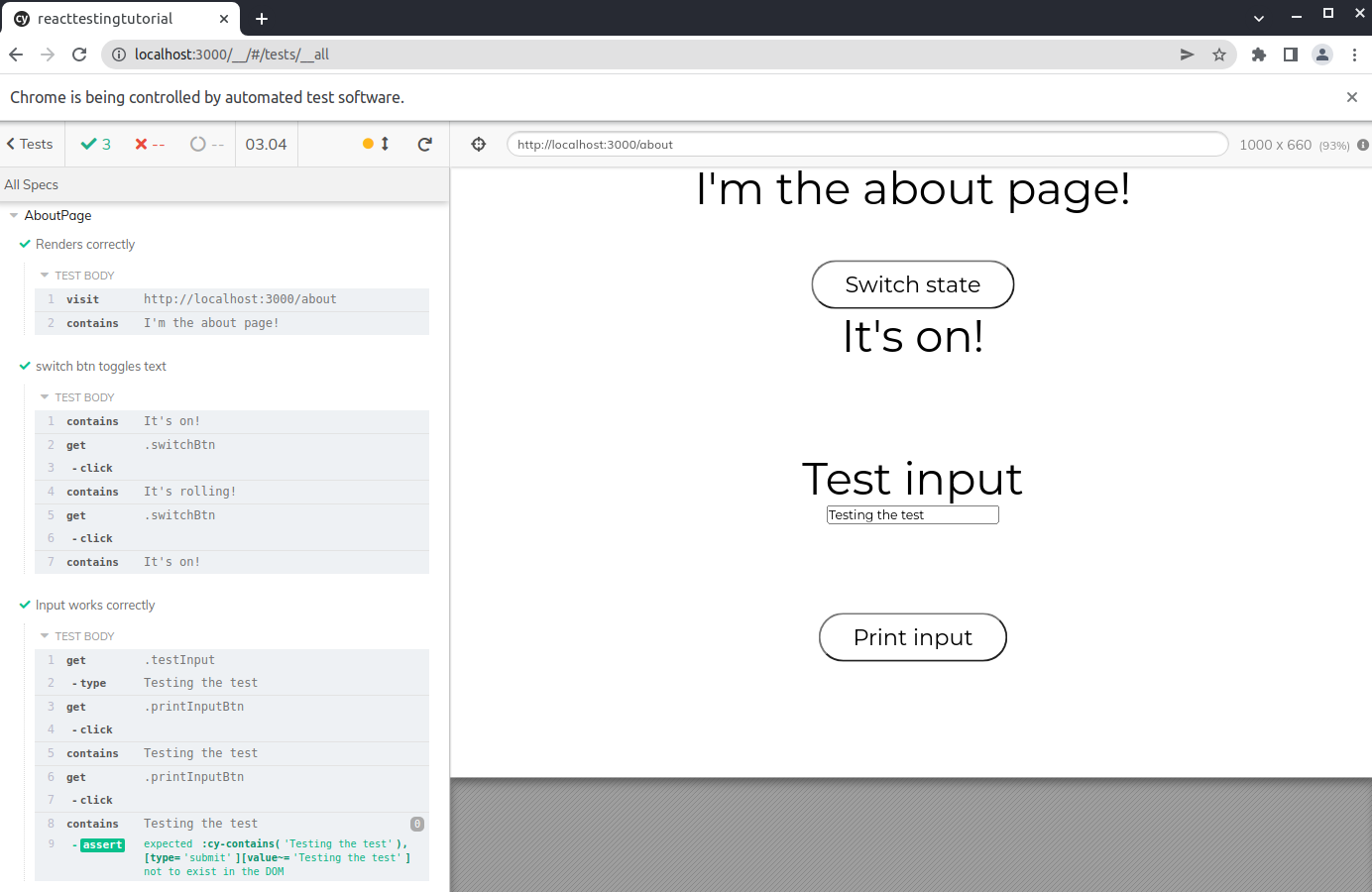Click the Chrome side panel icon

[1291, 56]
